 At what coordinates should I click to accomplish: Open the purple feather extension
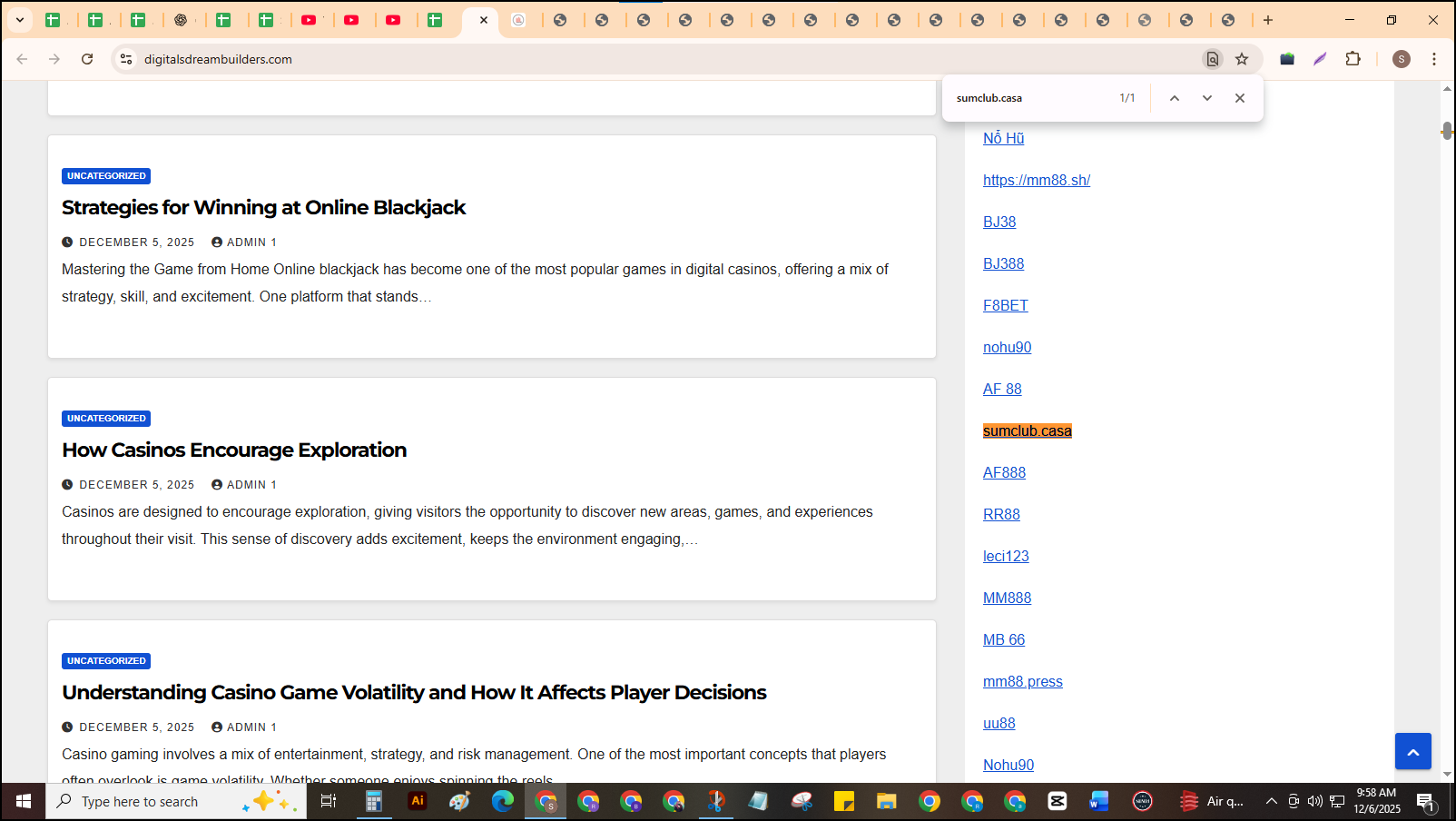1320,59
